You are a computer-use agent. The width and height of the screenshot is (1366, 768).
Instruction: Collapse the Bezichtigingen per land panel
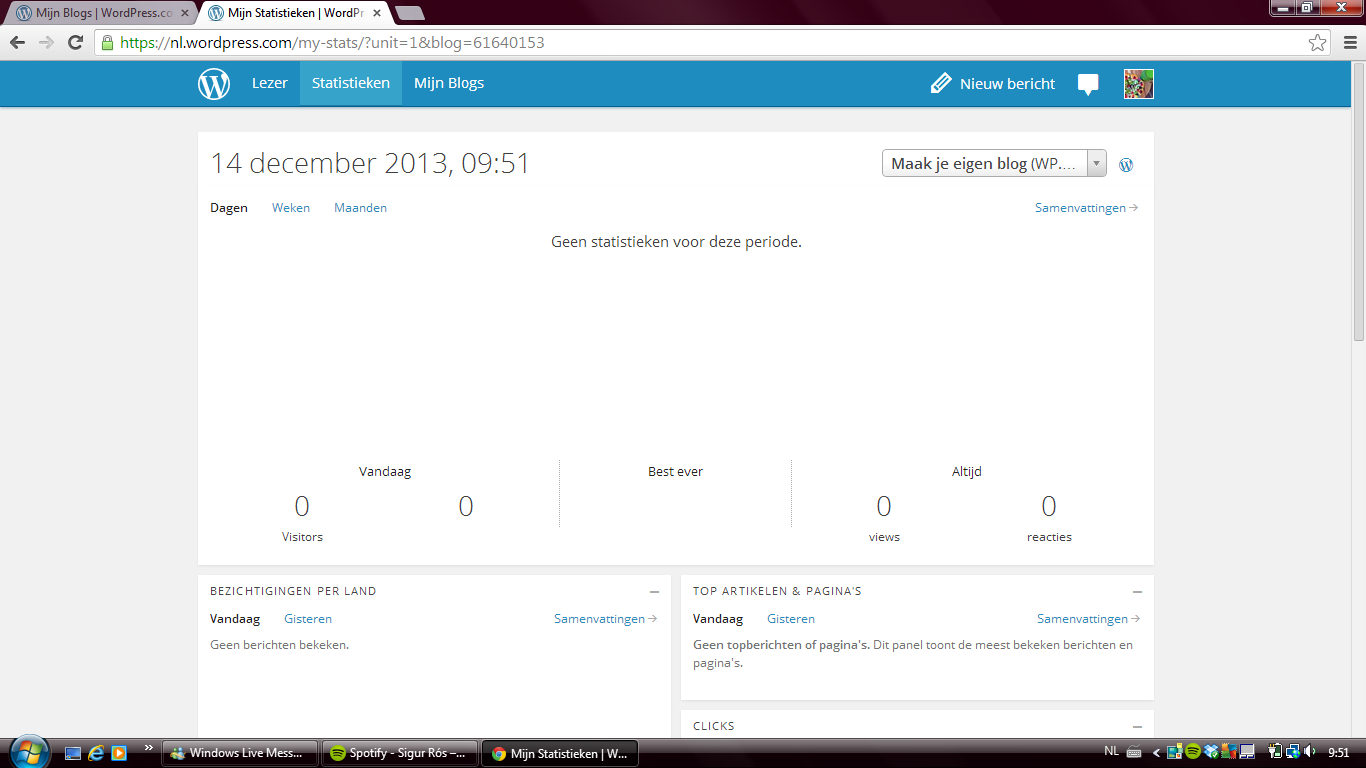coord(654,592)
